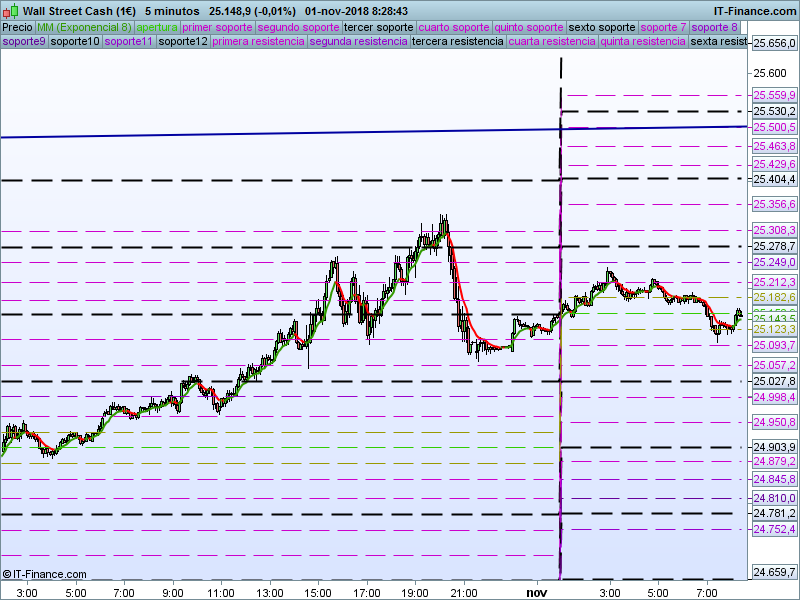Select the quinto soporte indicator
The image size is (800, 600).
pos(529,28)
